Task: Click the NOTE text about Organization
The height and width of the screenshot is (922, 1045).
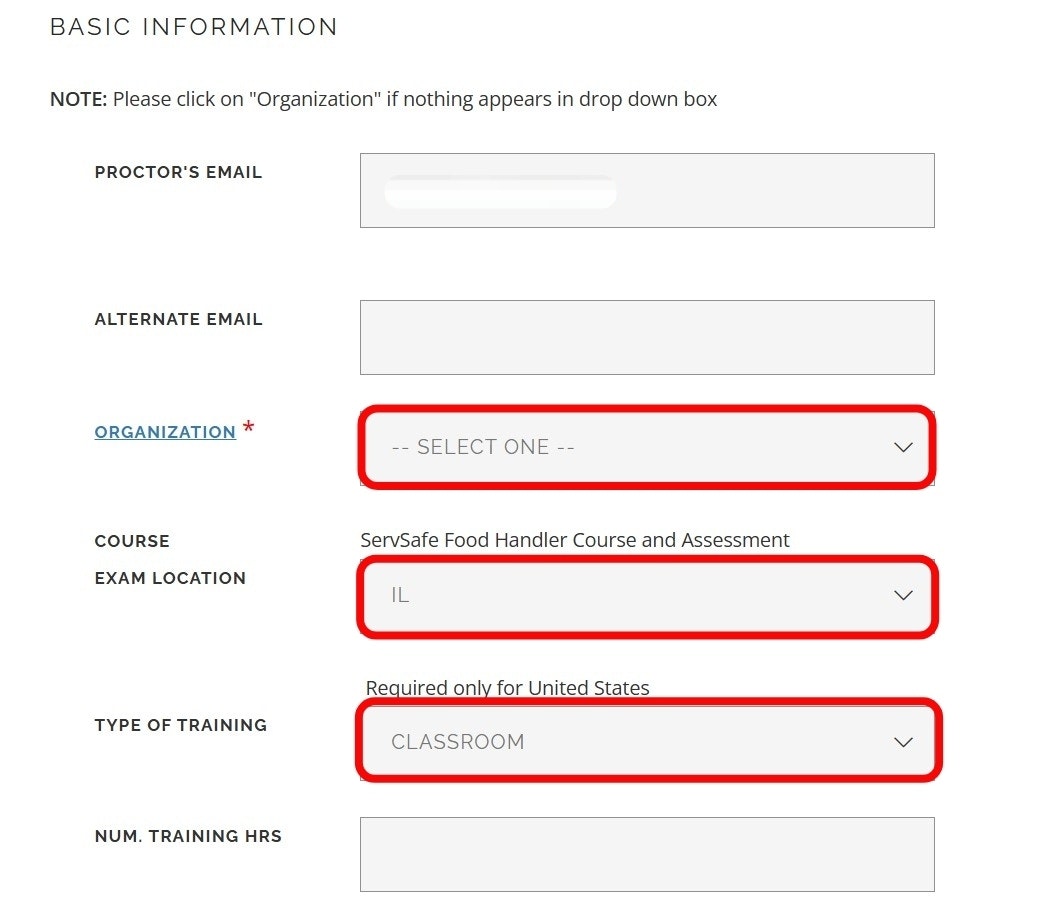Action: (384, 99)
